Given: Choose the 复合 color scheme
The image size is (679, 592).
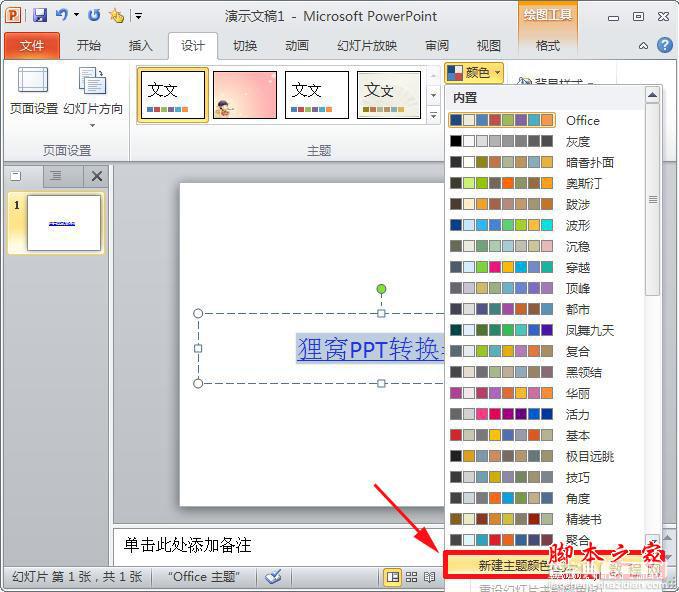Looking at the screenshot, I should click(546, 351).
